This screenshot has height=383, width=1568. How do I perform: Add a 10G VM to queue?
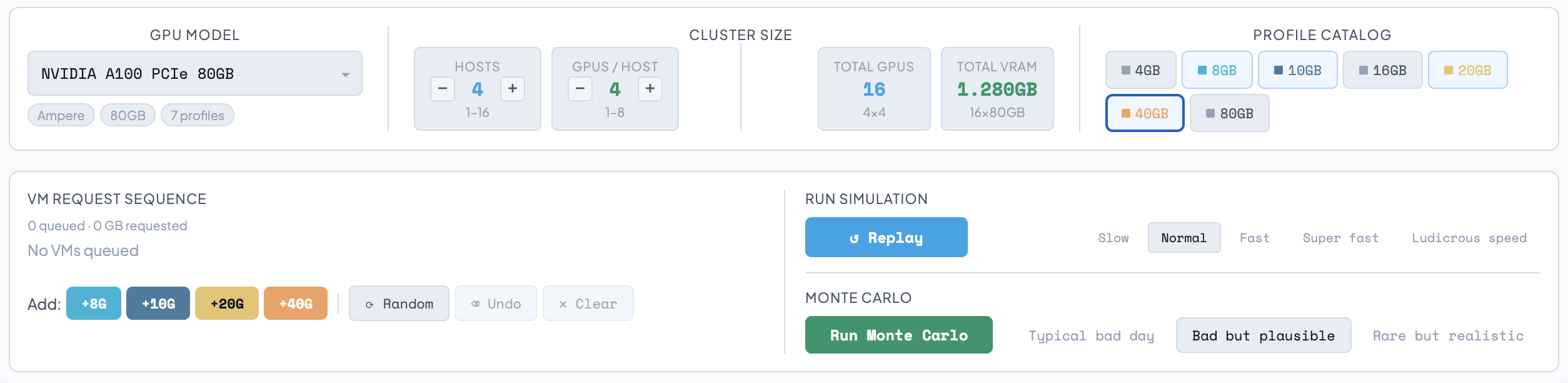[158, 304]
